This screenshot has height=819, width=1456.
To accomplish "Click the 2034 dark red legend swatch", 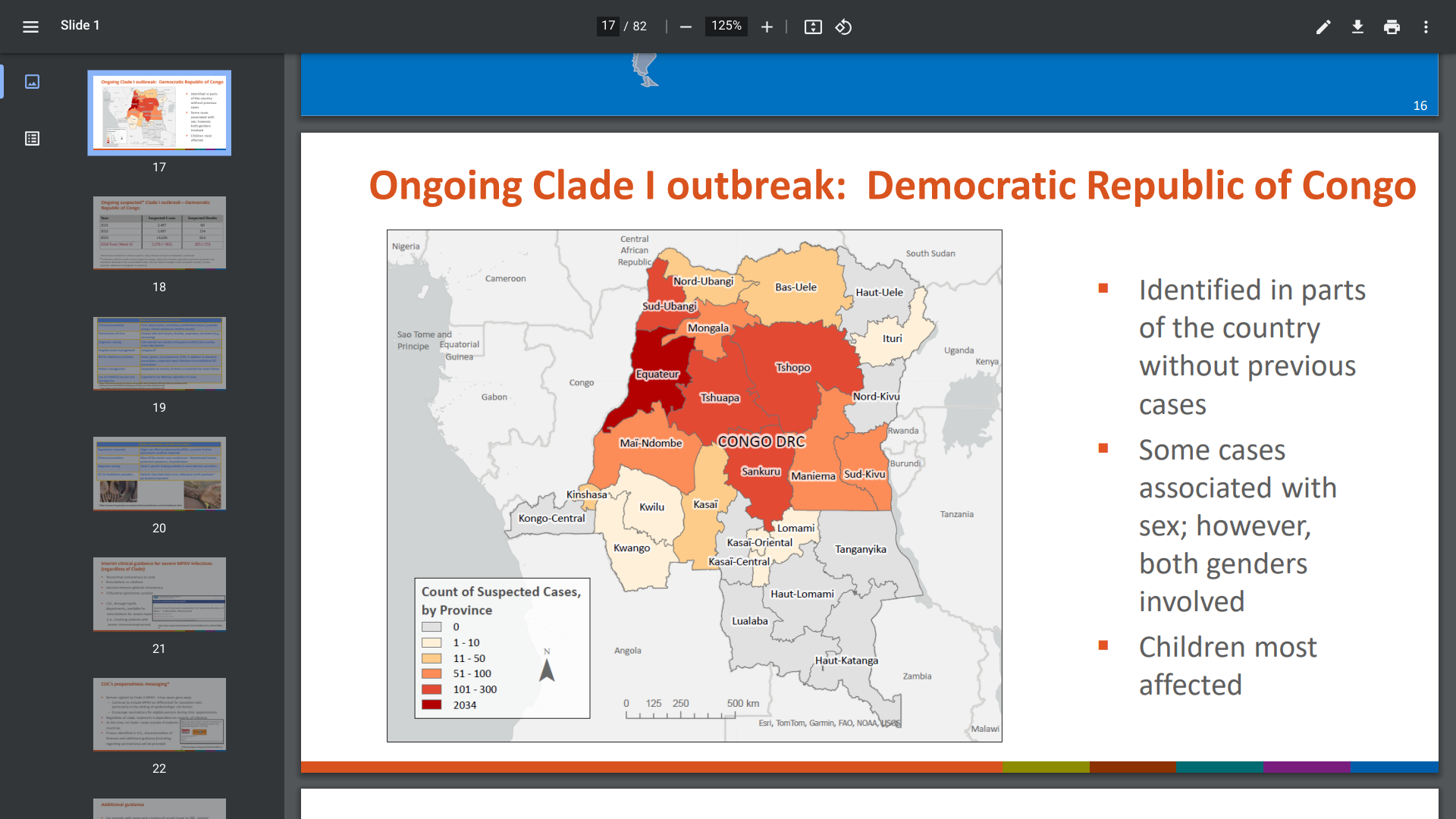I will pyautogui.click(x=431, y=704).
